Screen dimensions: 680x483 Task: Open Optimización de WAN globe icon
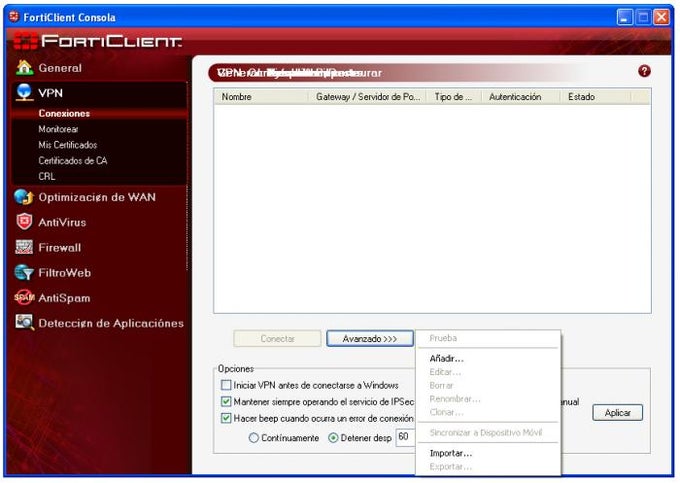click(24, 197)
